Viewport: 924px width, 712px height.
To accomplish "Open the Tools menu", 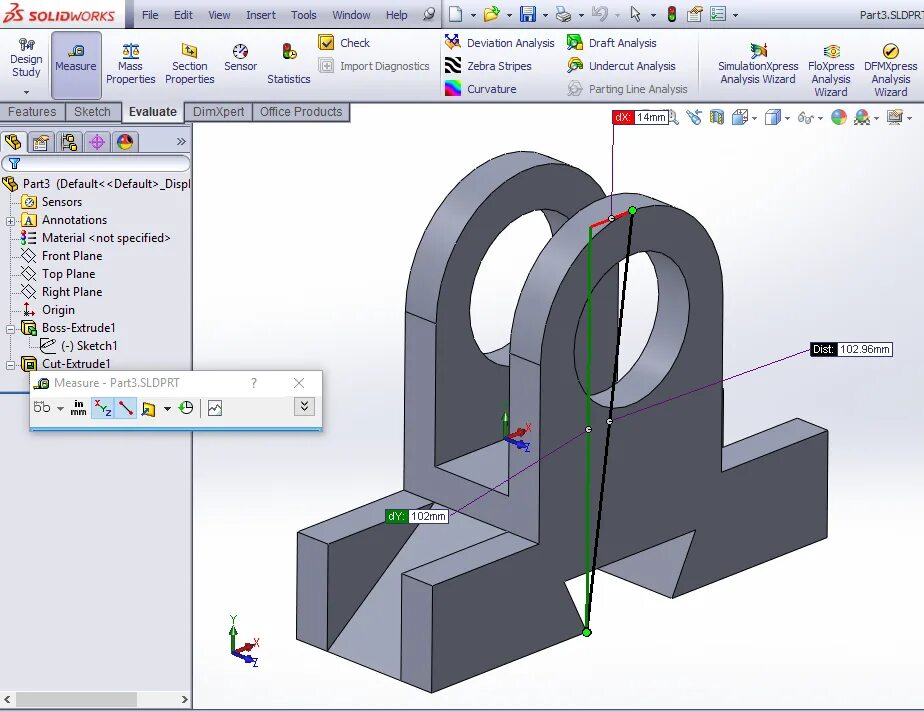I will coord(303,15).
